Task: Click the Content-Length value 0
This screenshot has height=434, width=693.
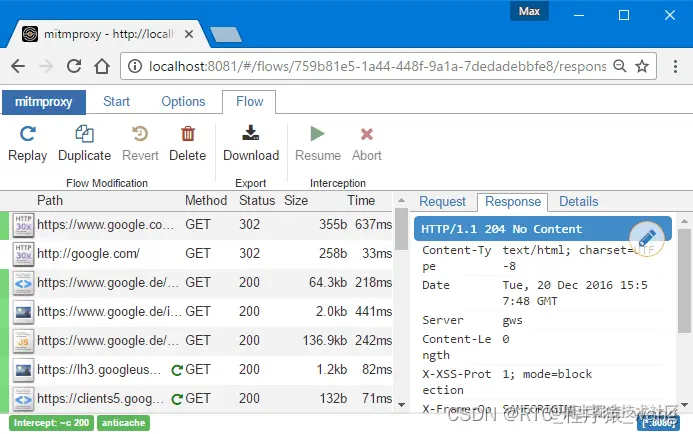Action: 506,339
